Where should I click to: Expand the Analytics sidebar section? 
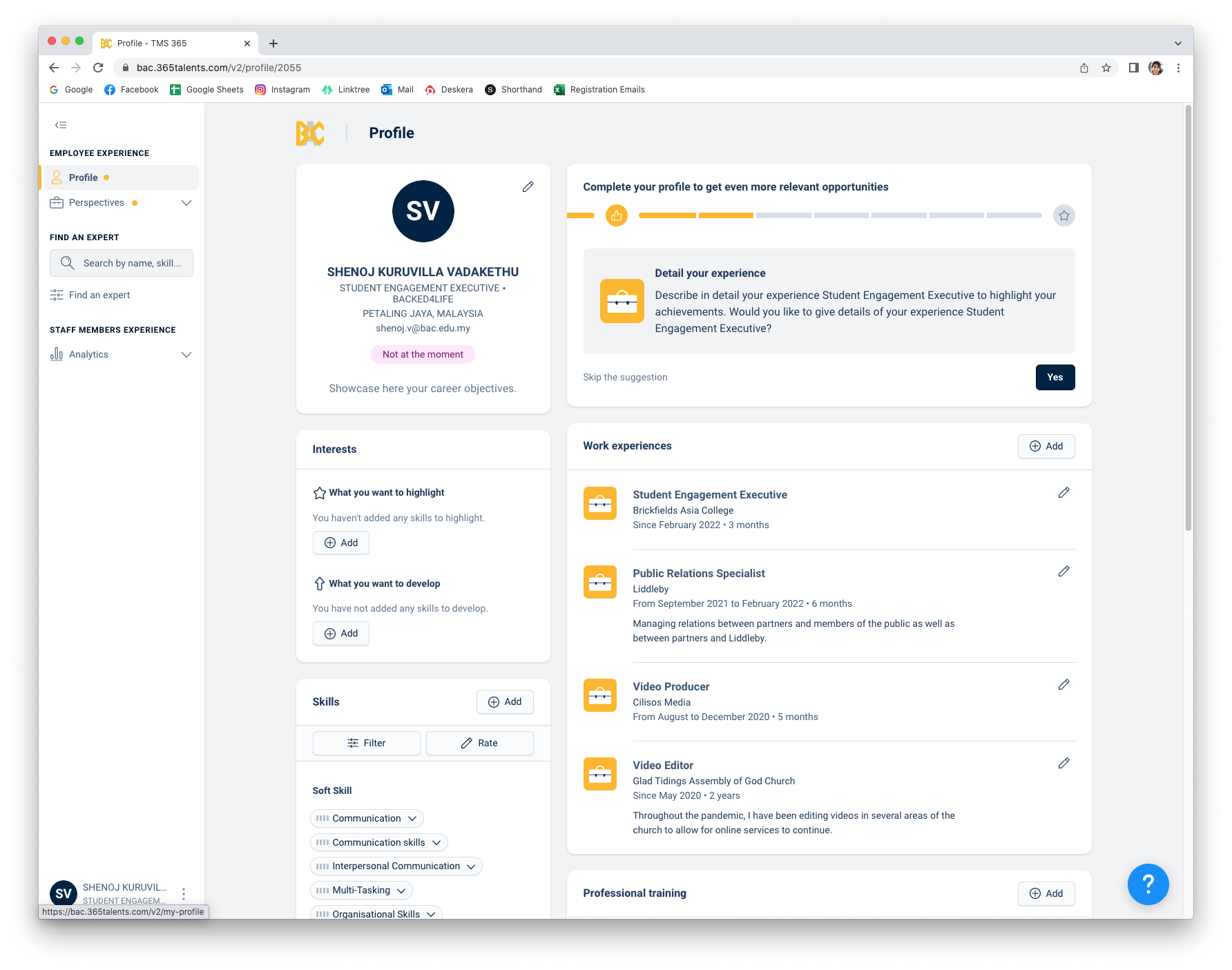tap(186, 355)
